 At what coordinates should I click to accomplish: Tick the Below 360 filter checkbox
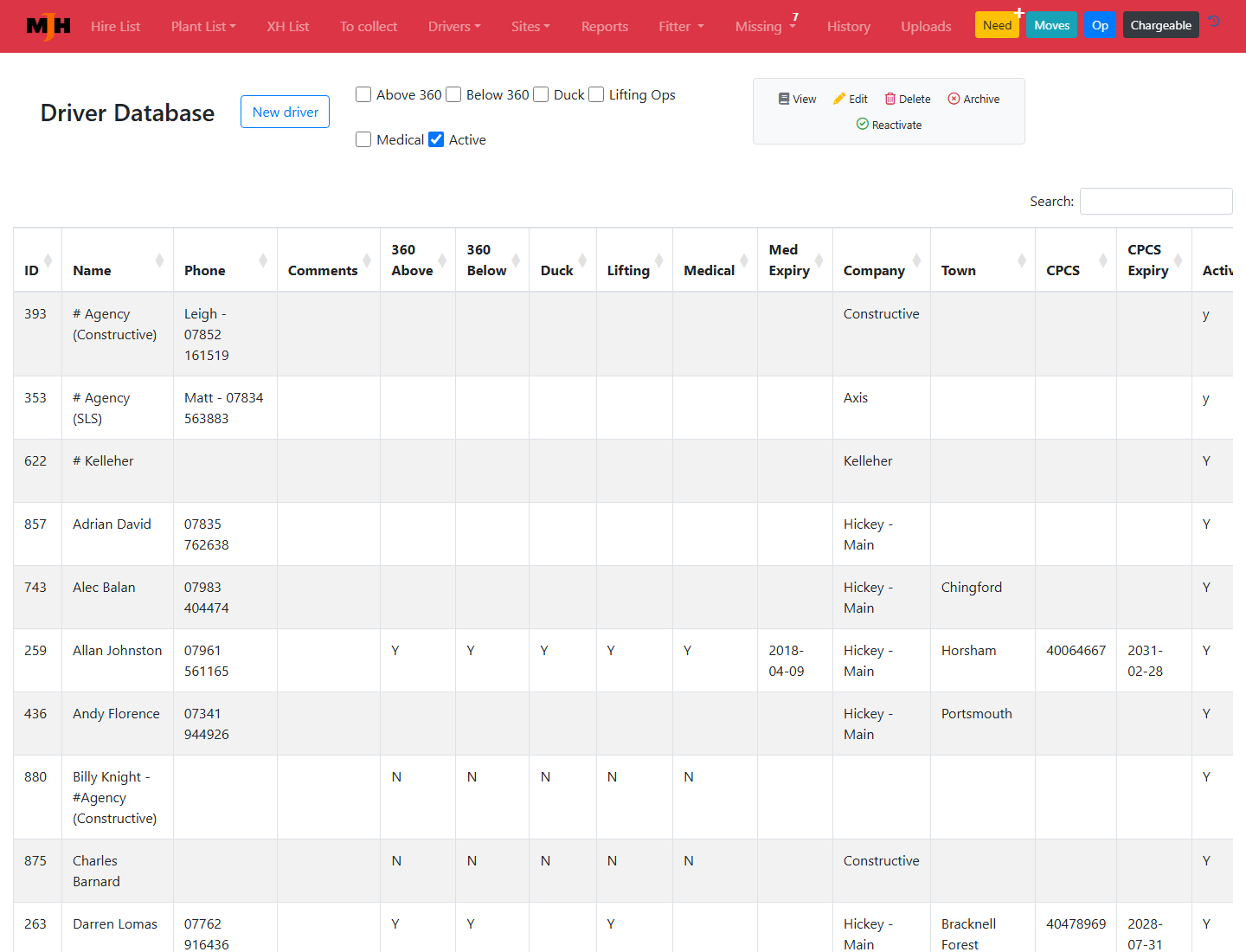click(453, 94)
